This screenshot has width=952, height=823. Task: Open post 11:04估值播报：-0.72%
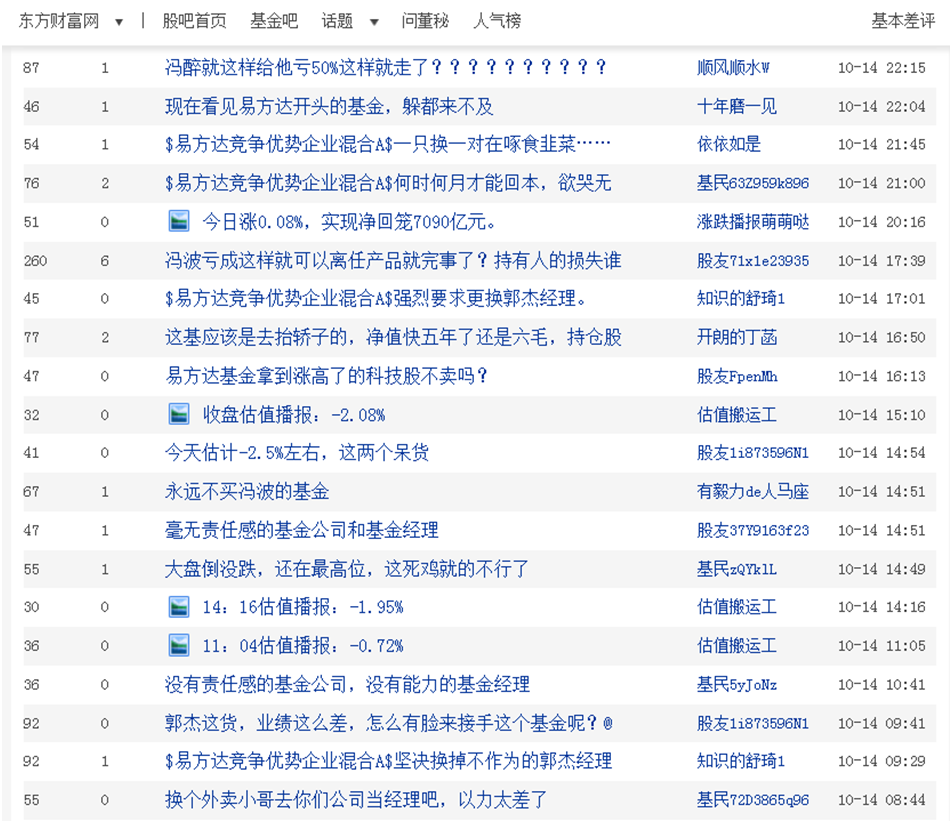[x=303, y=645]
